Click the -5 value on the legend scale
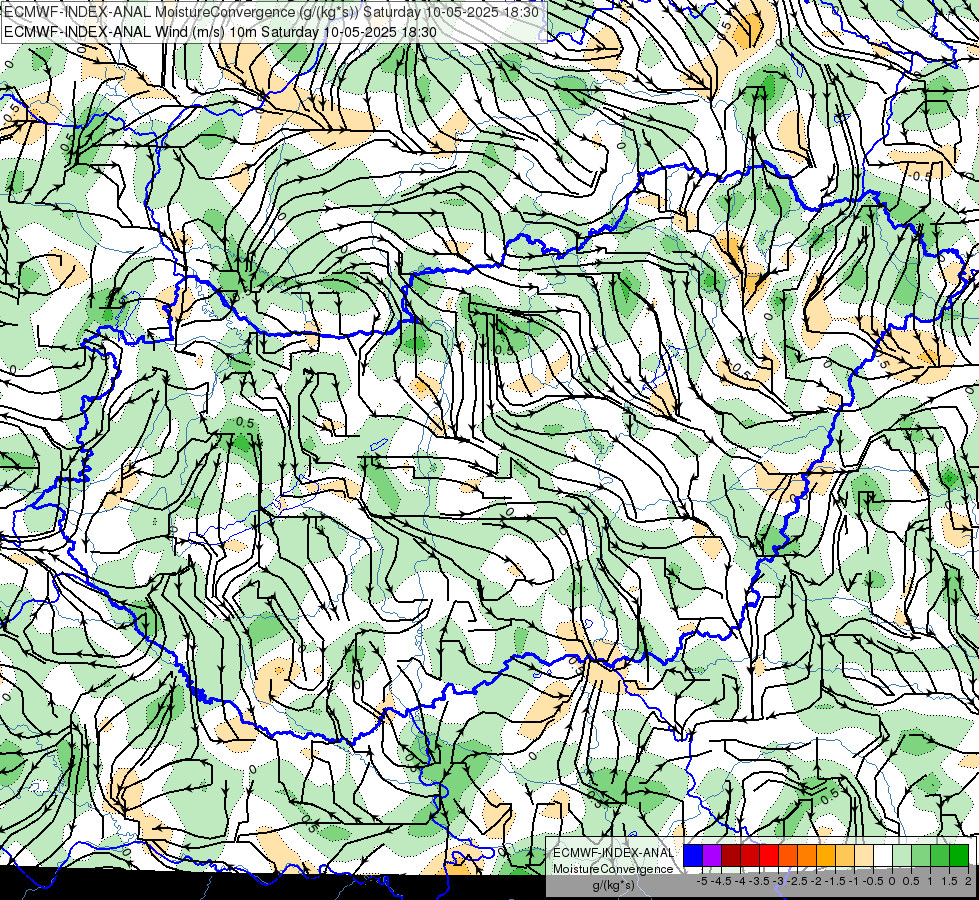Viewport: 979px width, 900px height. coord(702,881)
